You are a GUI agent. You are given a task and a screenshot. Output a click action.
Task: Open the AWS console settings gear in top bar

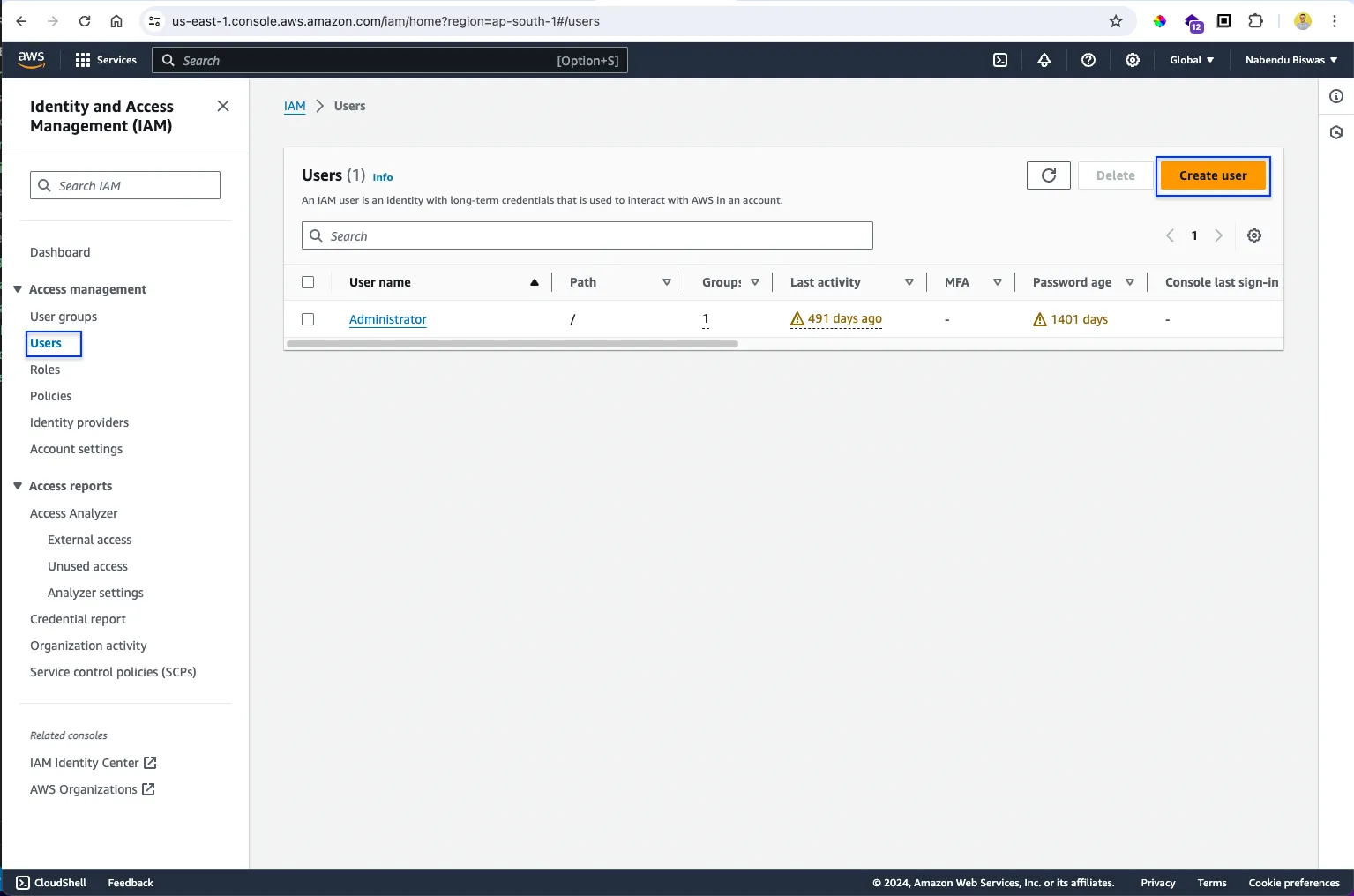tap(1133, 60)
